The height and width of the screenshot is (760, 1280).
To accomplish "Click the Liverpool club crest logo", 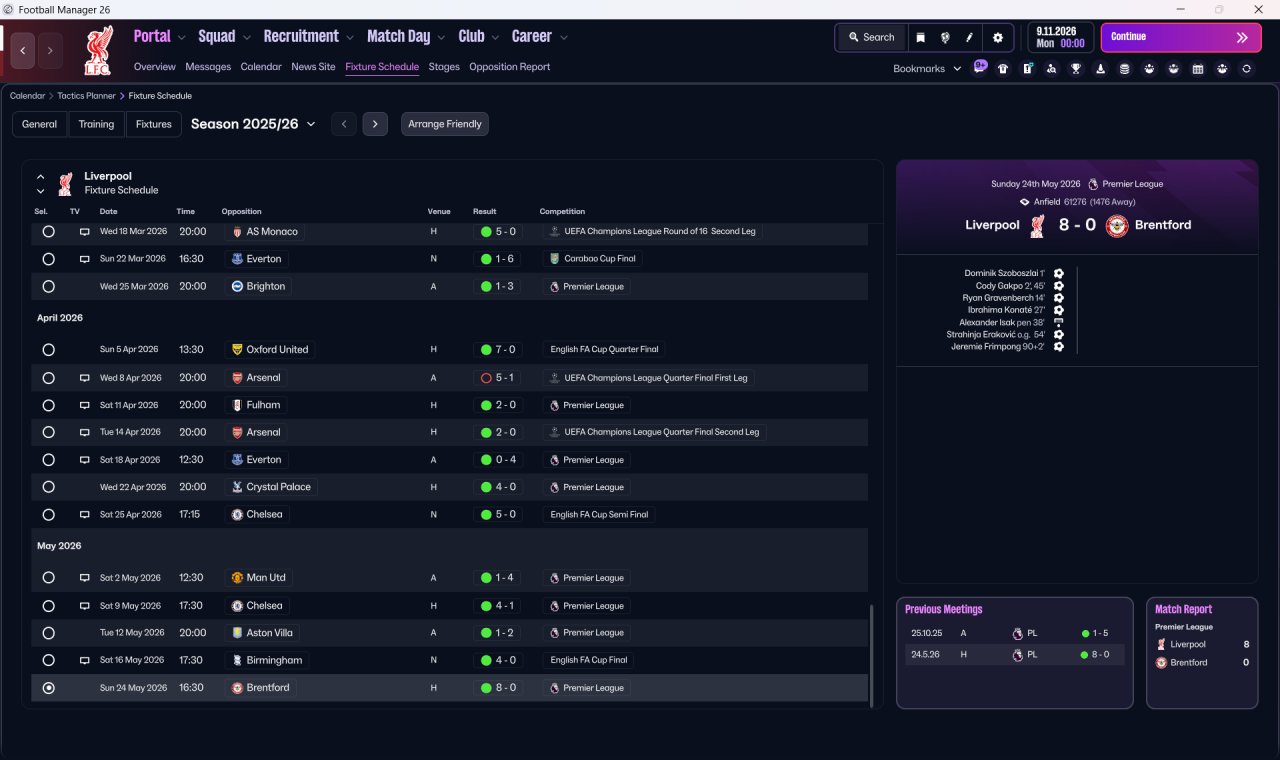I will click(97, 50).
